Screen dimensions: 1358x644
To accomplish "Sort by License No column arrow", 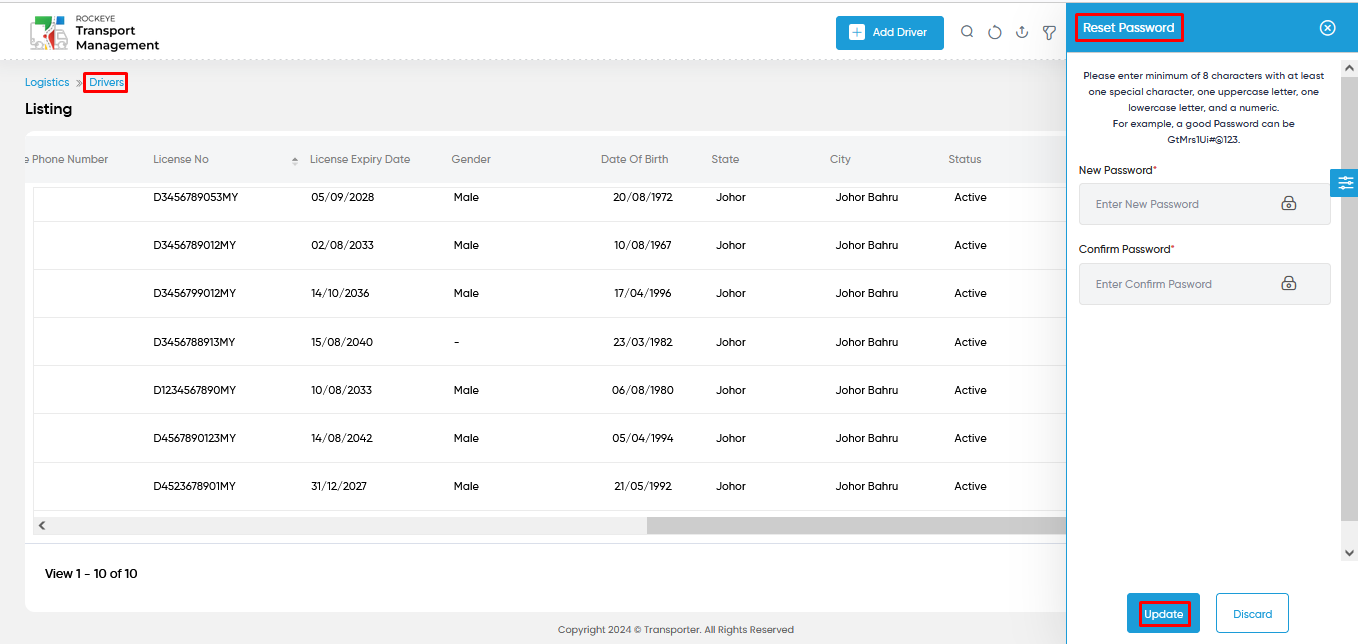I will pyautogui.click(x=295, y=160).
